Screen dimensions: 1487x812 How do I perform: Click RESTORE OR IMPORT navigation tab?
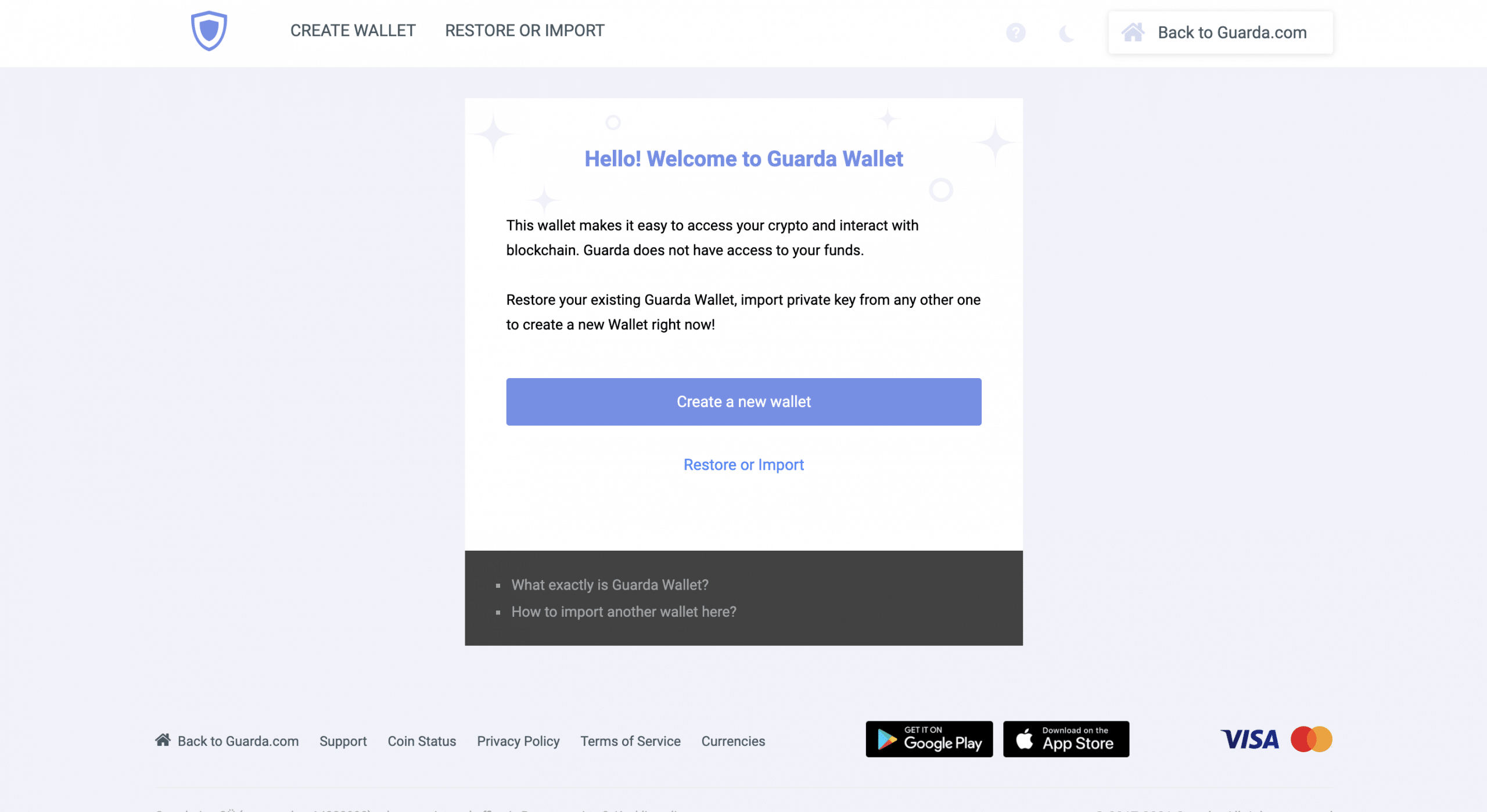pos(524,30)
